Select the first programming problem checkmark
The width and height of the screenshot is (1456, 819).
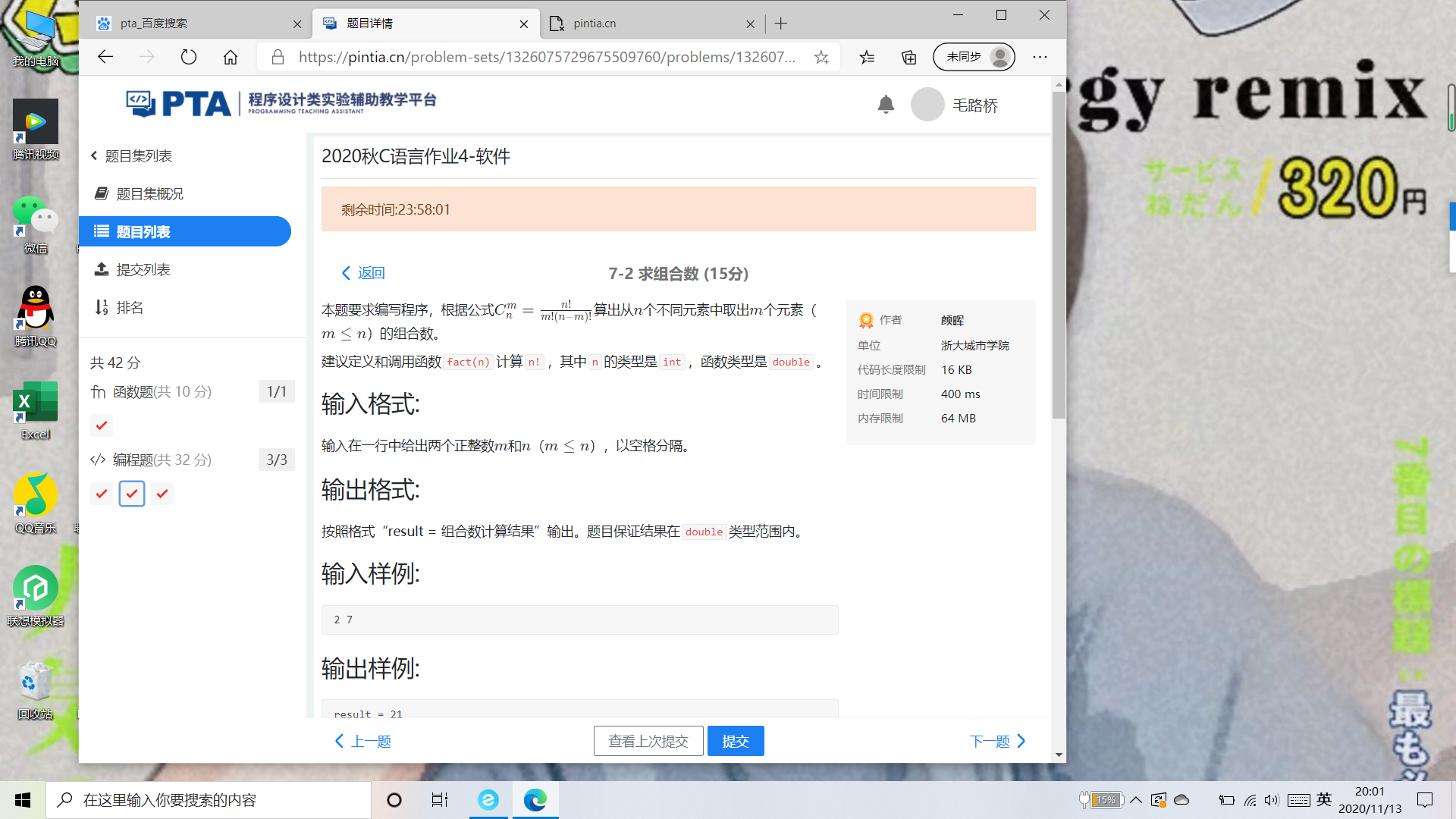pos(102,494)
